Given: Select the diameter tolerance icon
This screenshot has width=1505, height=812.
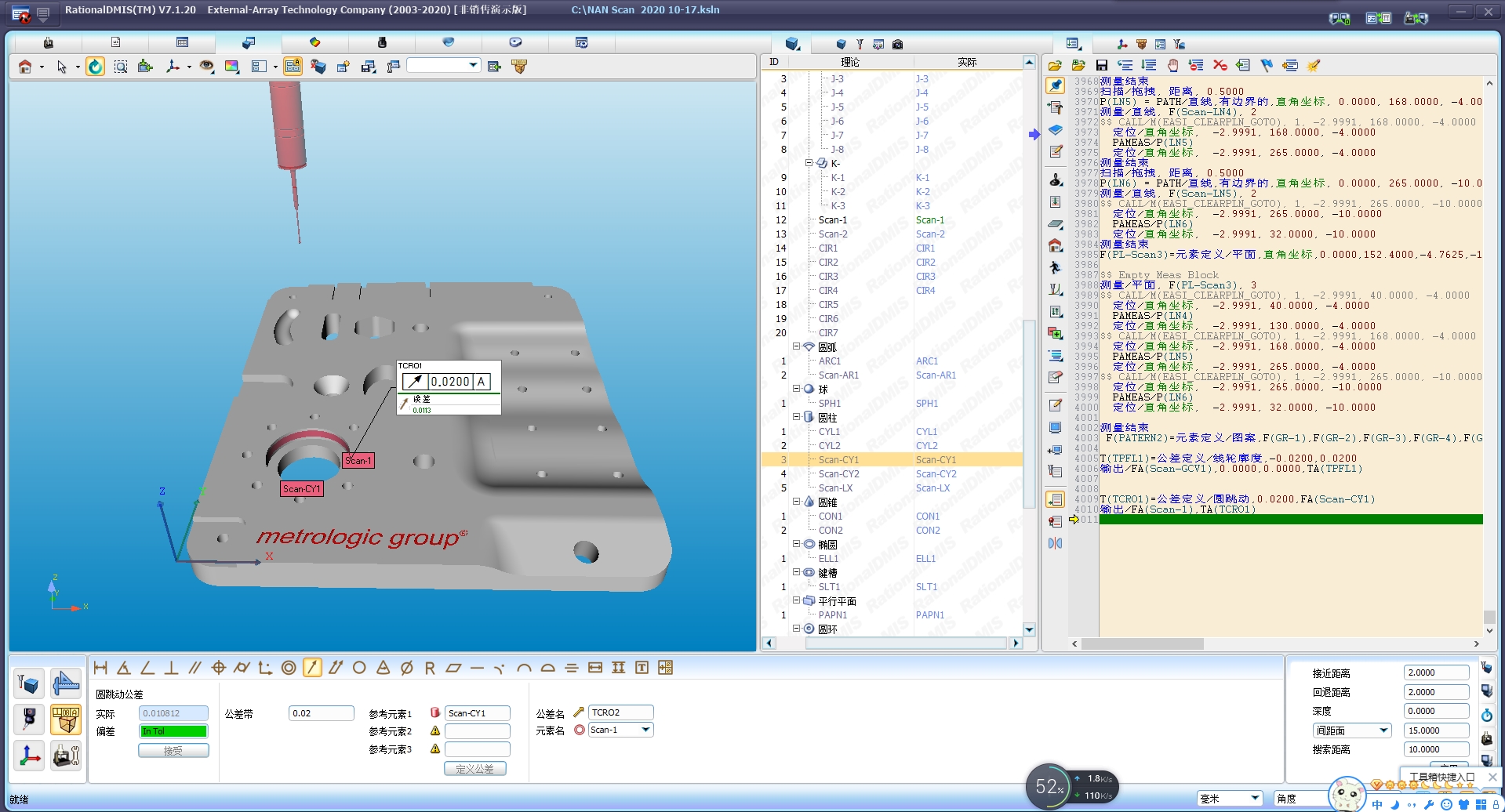Looking at the screenshot, I should coord(406,668).
